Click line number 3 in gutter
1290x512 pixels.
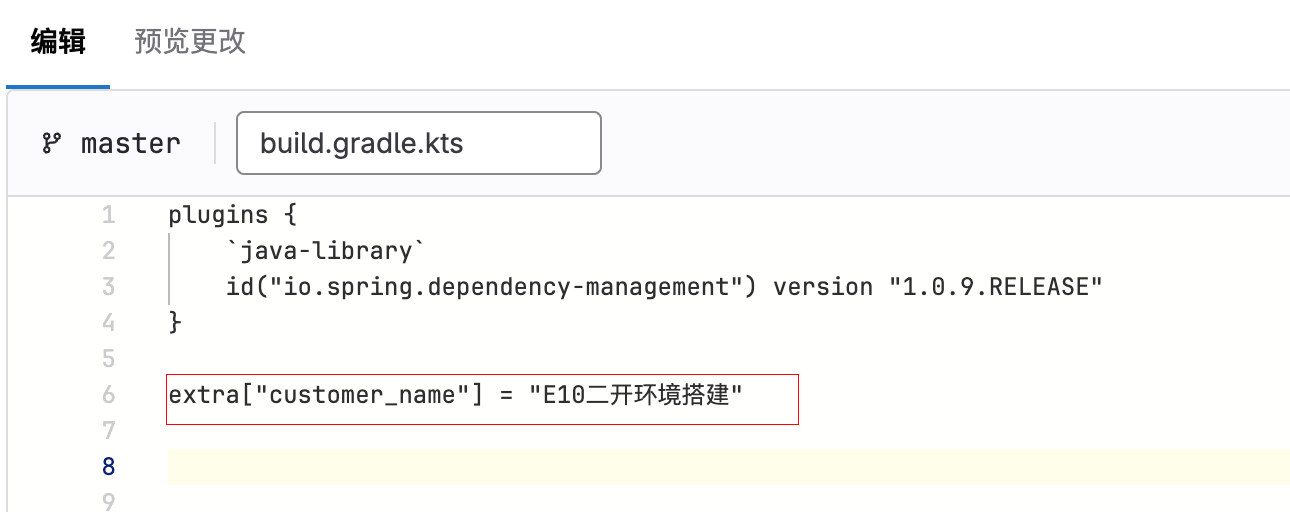coord(108,287)
